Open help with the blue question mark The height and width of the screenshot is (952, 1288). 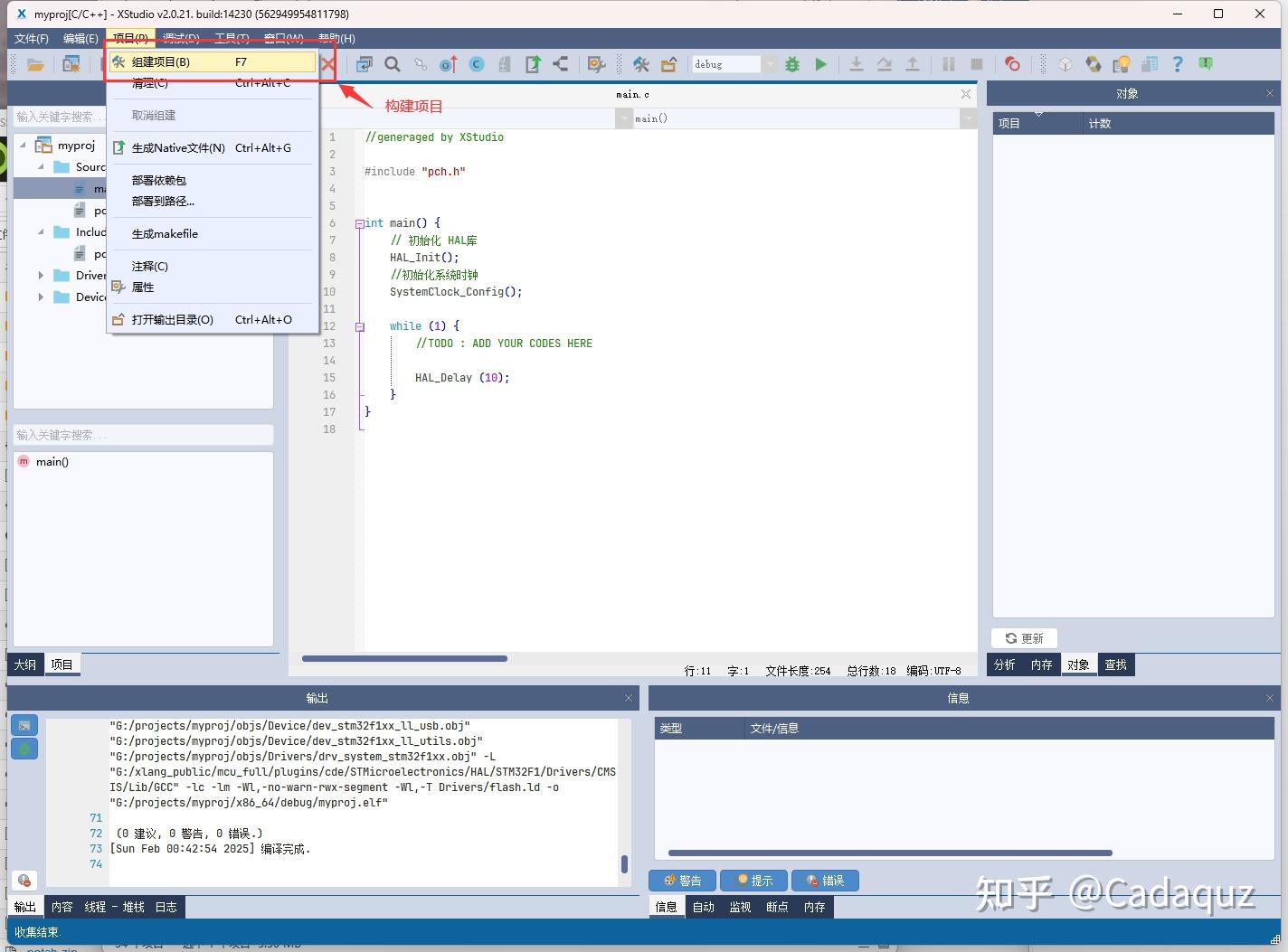click(1178, 64)
